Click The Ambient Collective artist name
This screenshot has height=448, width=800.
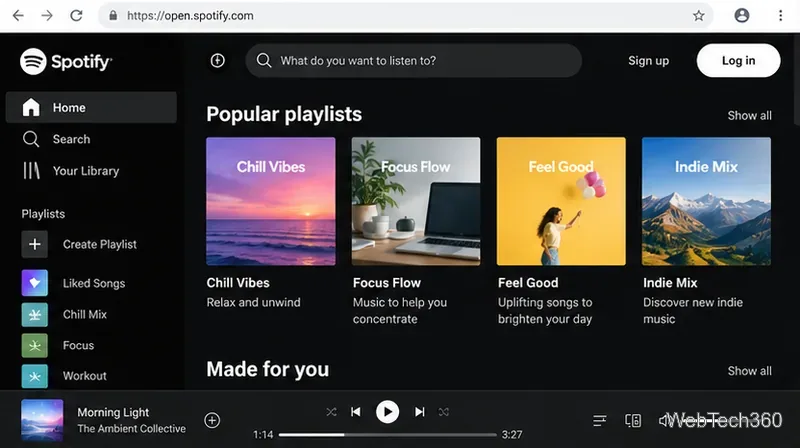click(132, 429)
